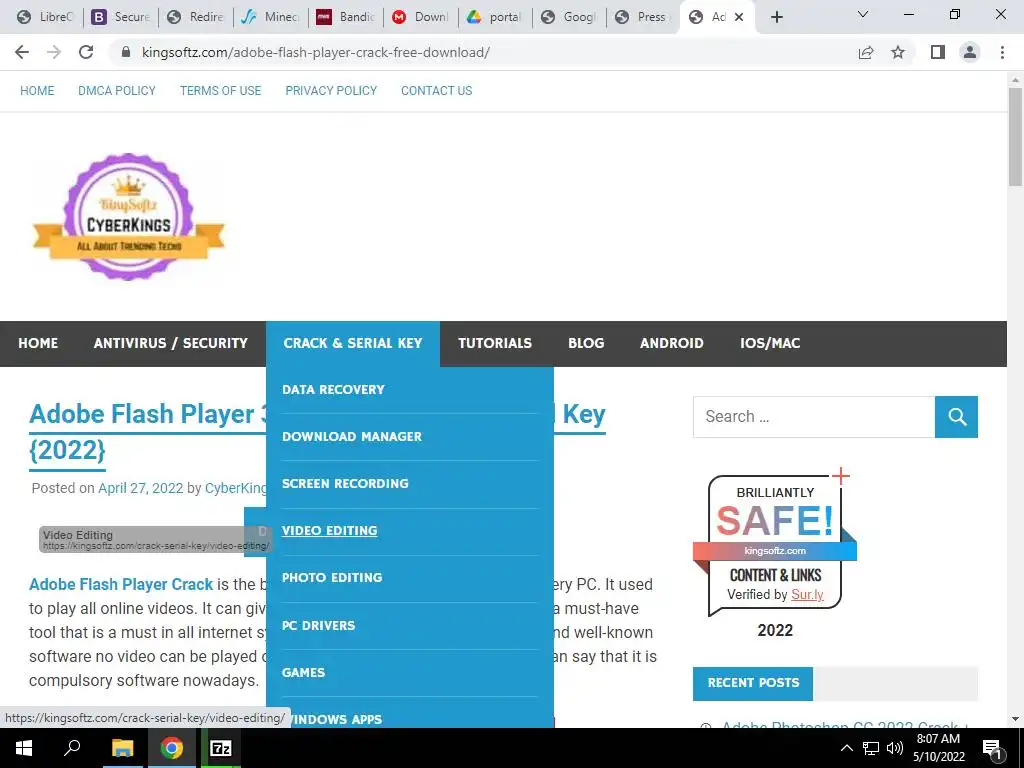This screenshot has width=1024, height=768.
Task: Open the IOS/MAC menu item
Action: tap(770, 344)
